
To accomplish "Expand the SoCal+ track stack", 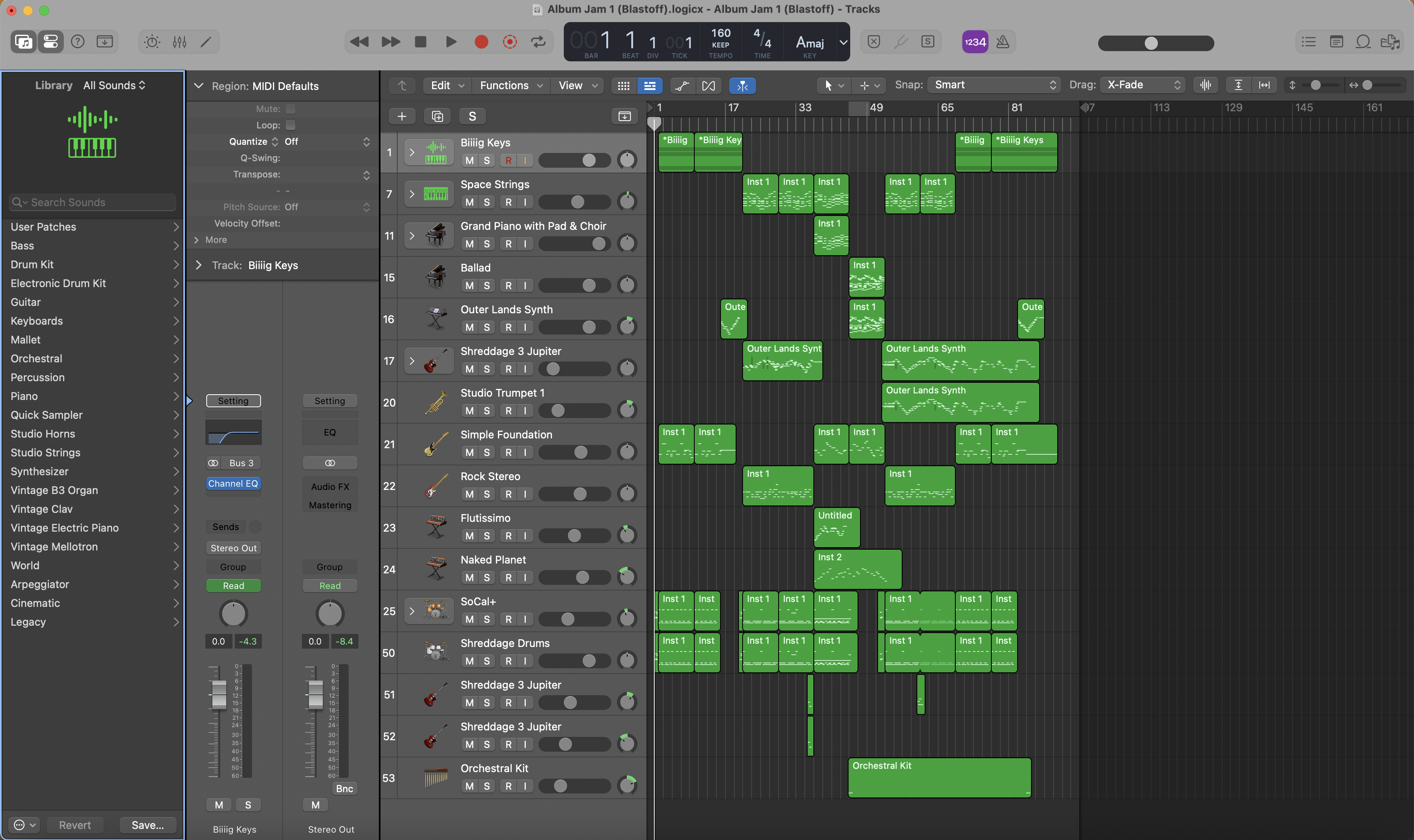I will pyautogui.click(x=412, y=611).
